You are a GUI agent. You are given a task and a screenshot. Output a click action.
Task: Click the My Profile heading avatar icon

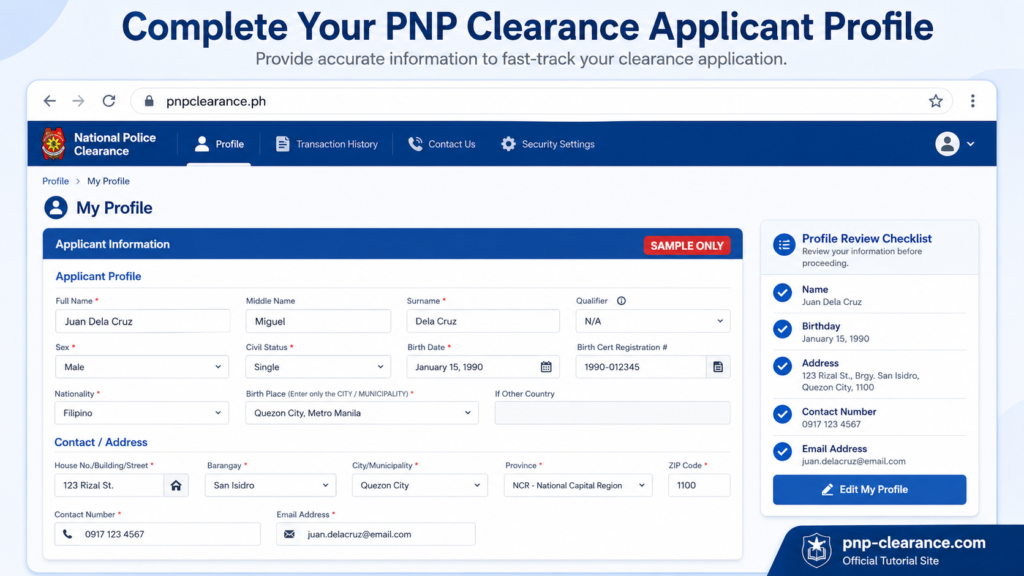56,208
